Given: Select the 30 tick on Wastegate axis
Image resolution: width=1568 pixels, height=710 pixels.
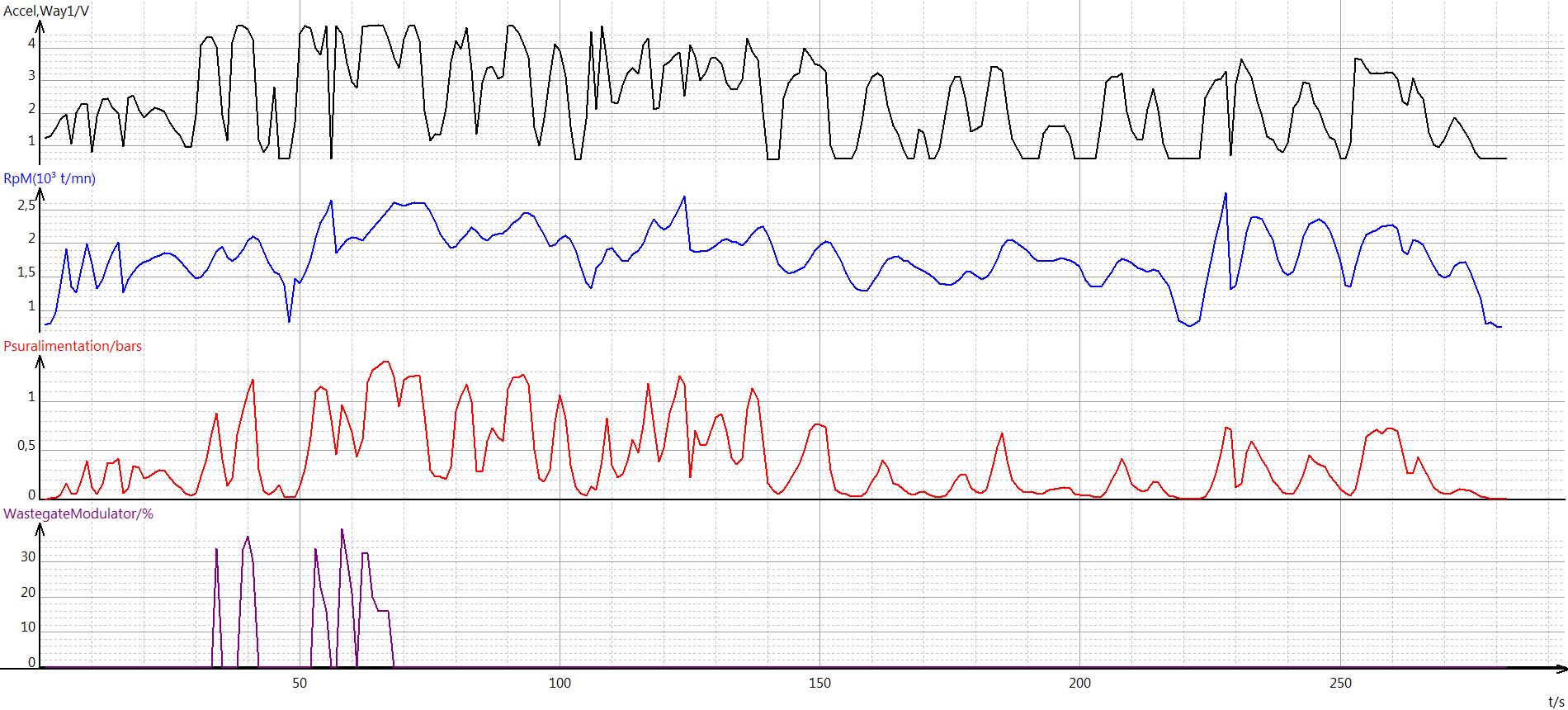Looking at the screenshot, I should click(28, 556).
